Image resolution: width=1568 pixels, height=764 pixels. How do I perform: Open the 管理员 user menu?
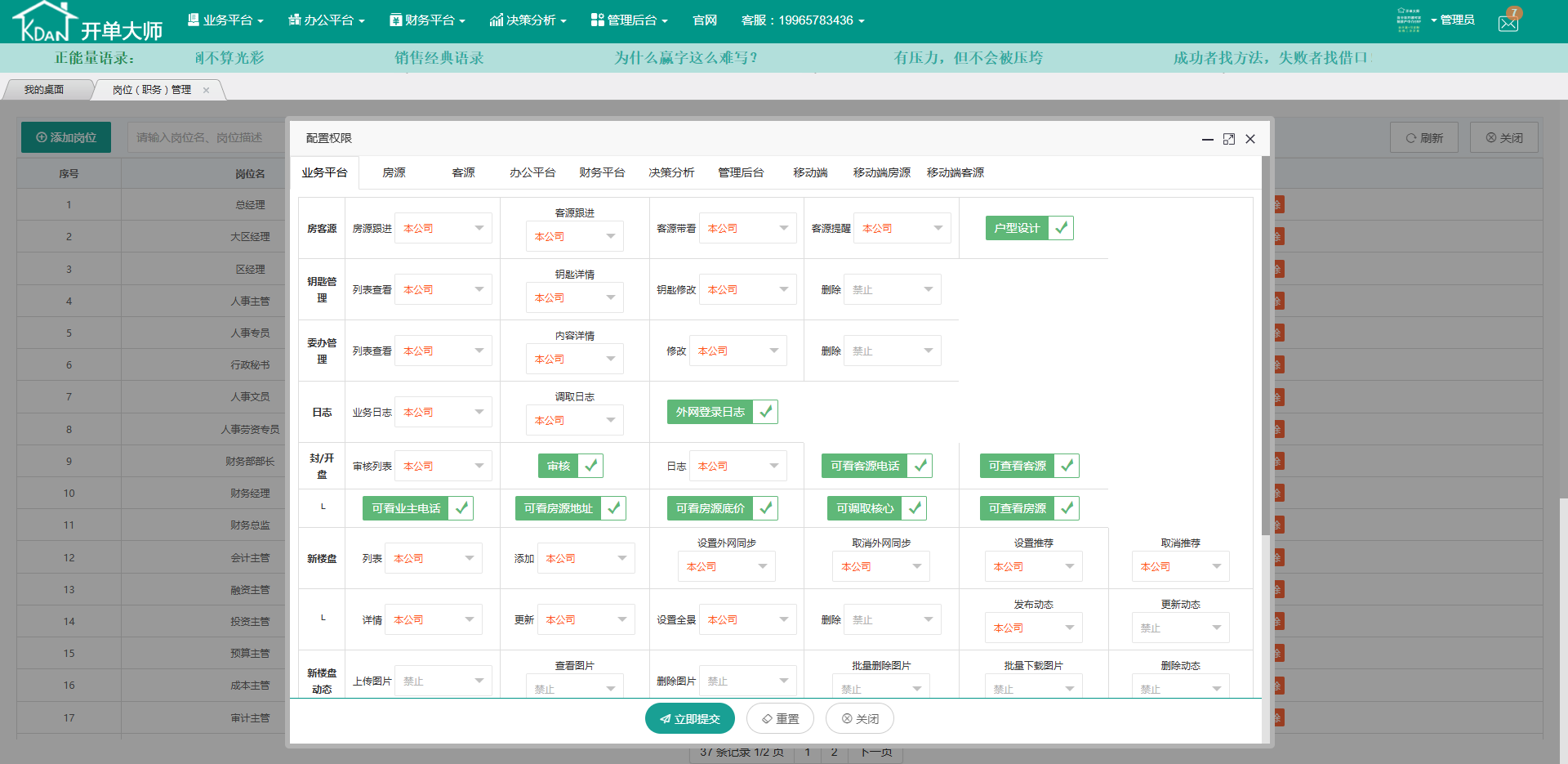pos(1453,20)
